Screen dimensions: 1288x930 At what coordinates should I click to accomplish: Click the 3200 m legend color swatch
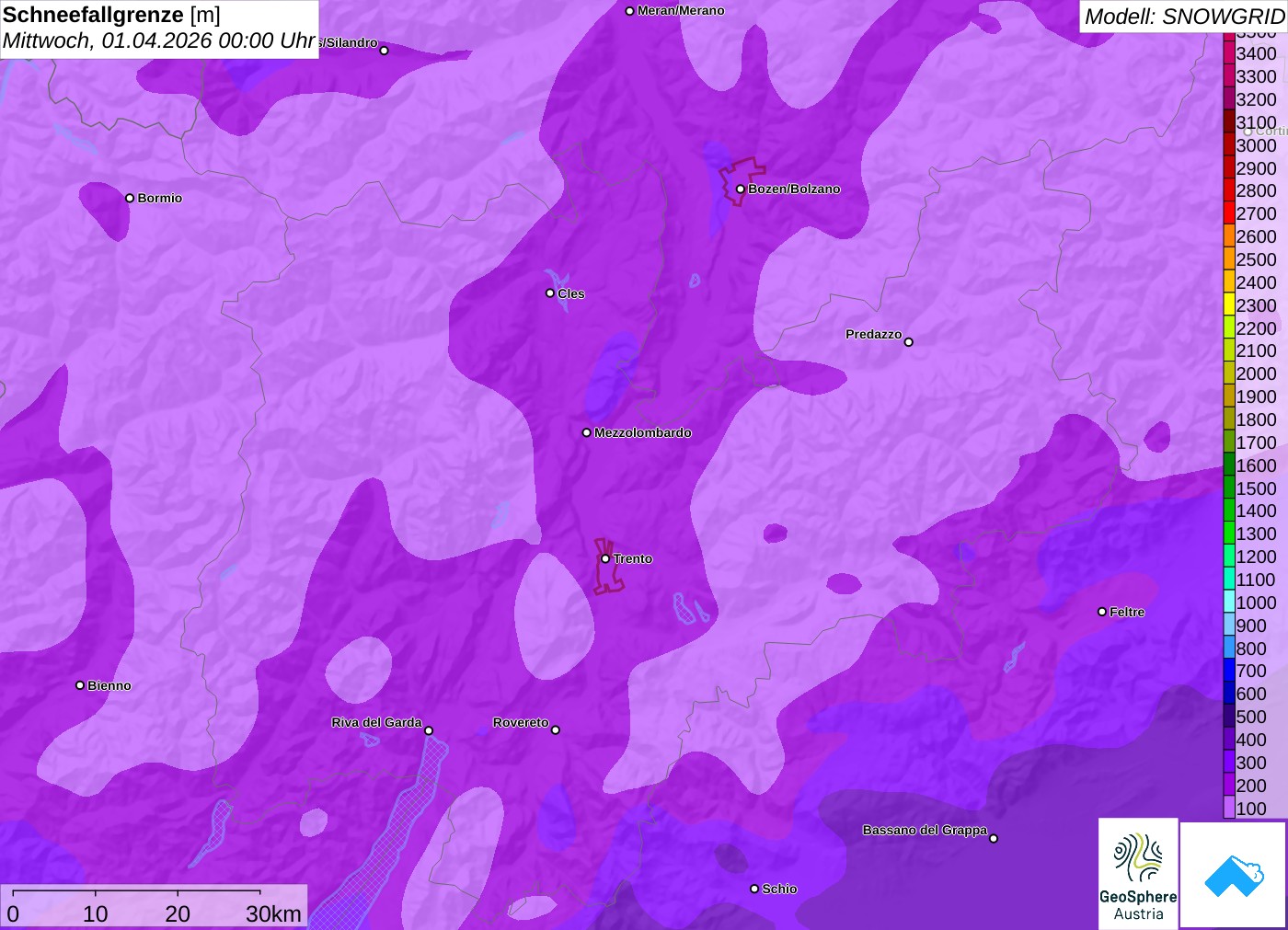pyautogui.click(x=1229, y=99)
